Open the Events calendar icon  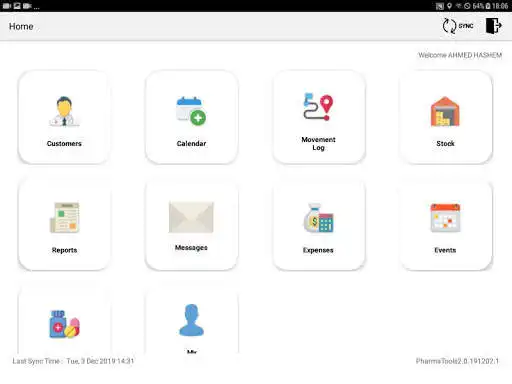445,218
